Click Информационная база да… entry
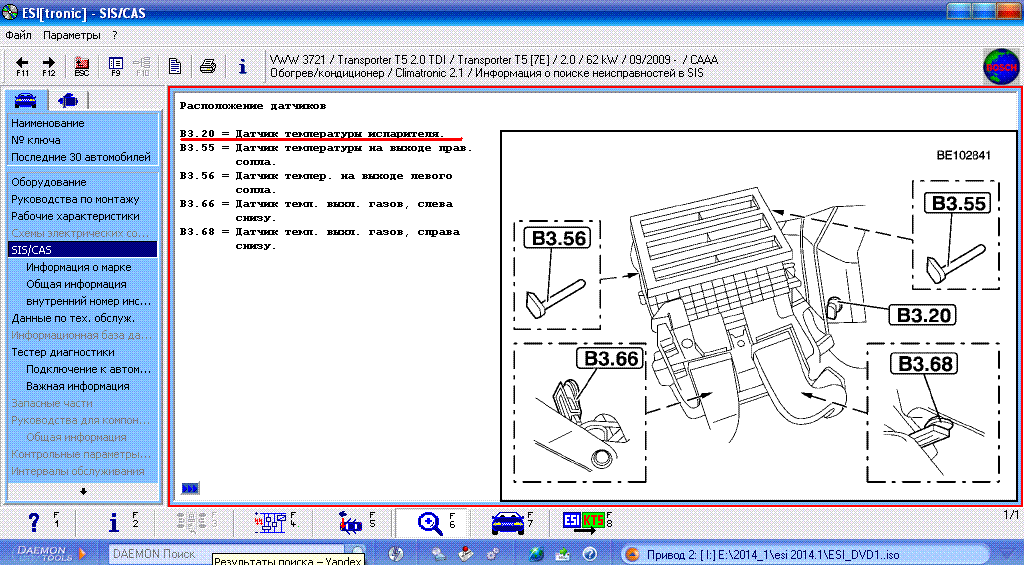The image size is (1025, 565). click(82, 335)
